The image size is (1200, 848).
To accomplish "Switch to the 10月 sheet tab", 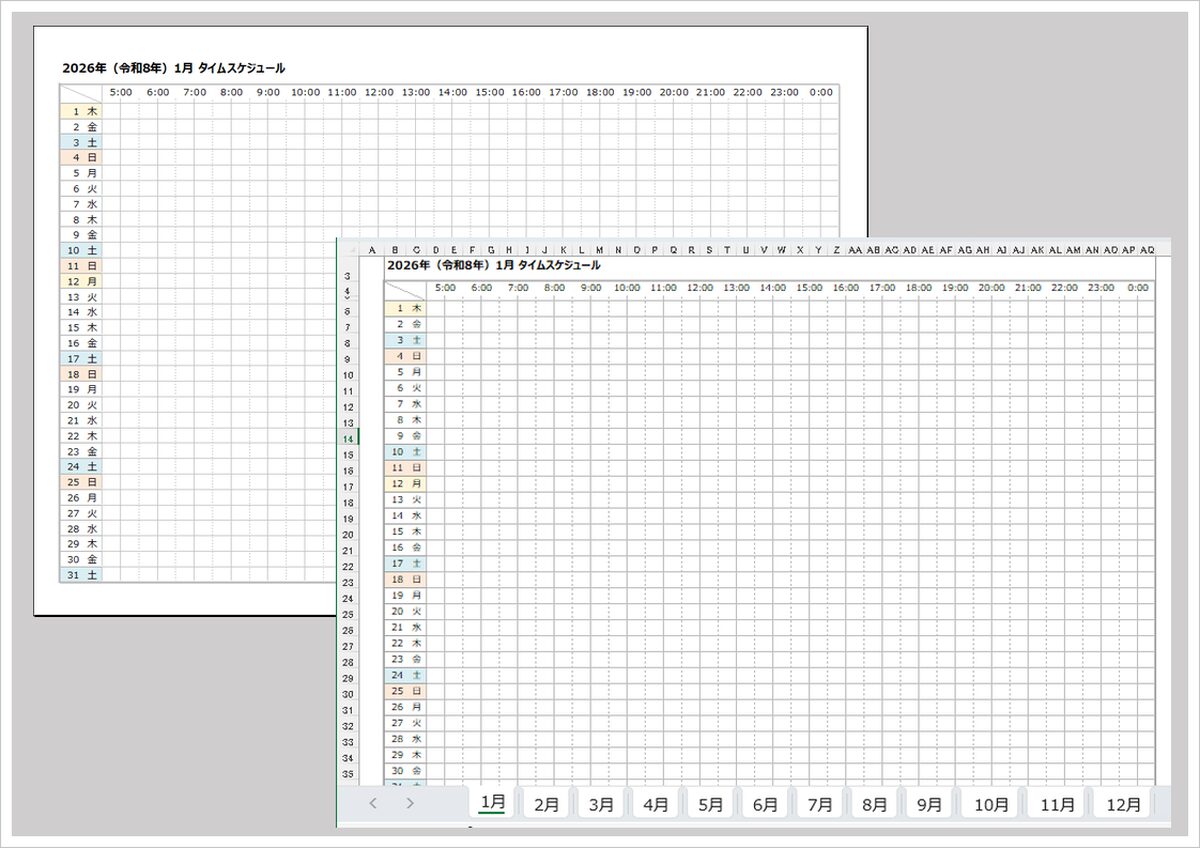I will coord(990,803).
